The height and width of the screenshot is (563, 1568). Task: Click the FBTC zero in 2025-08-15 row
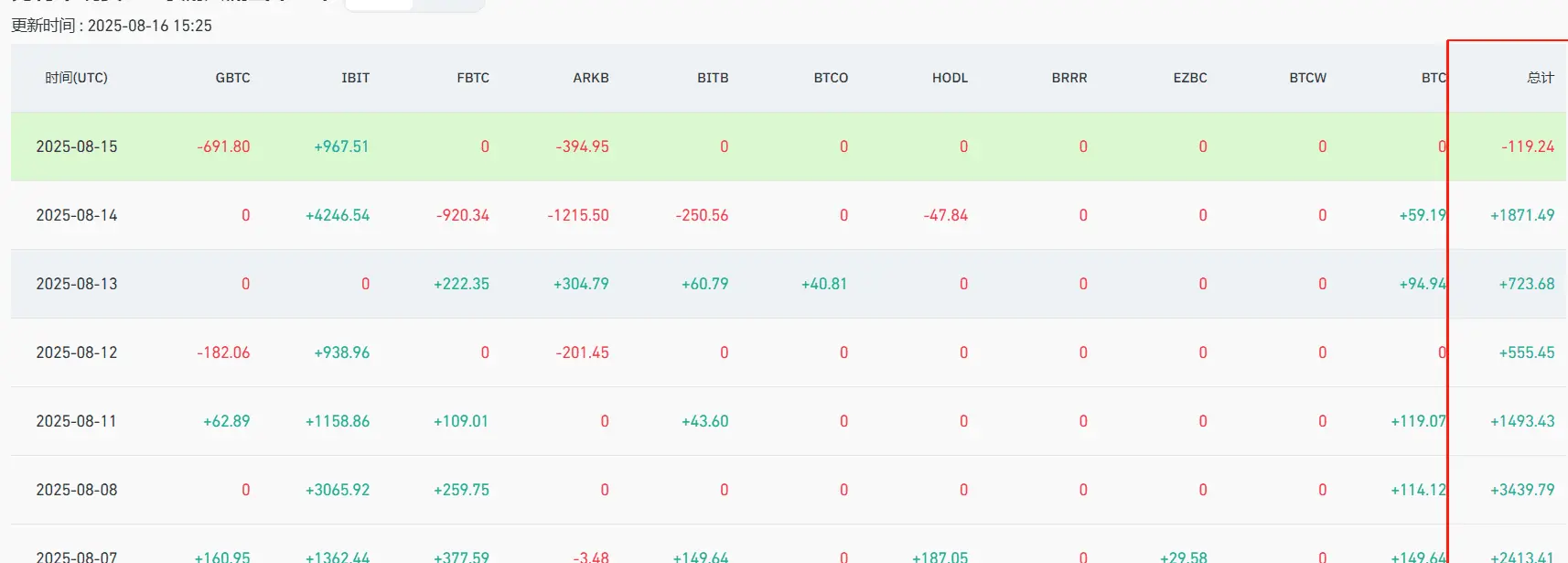[x=485, y=146]
